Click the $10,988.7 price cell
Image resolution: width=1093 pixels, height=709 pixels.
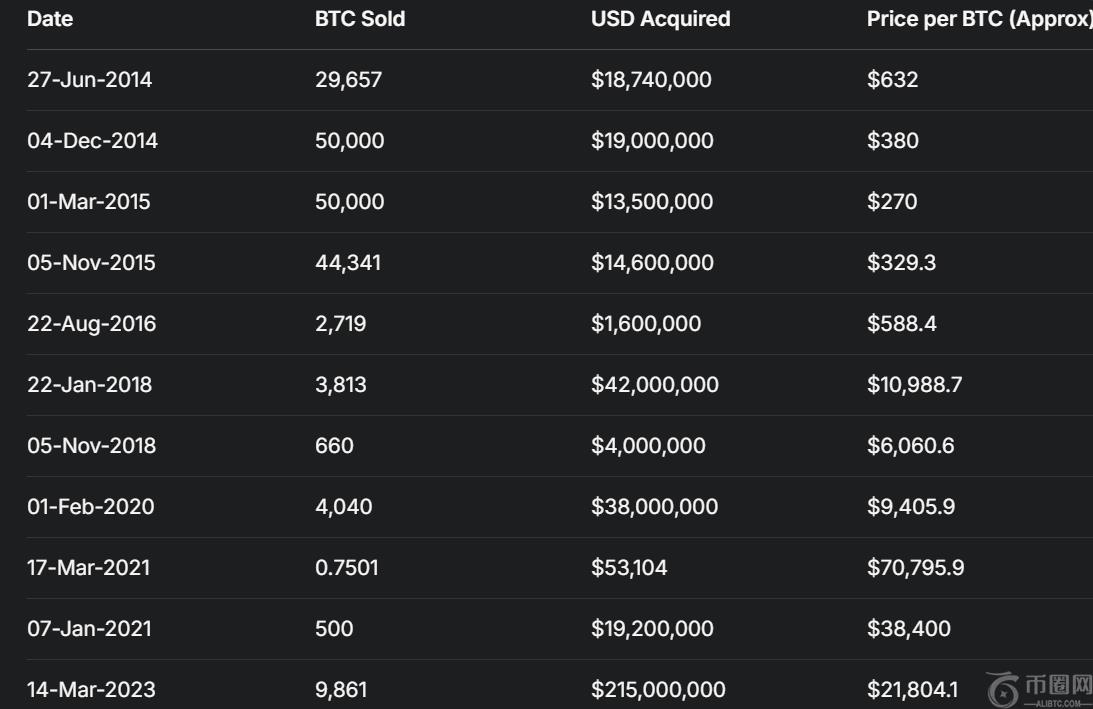click(914, 385)
